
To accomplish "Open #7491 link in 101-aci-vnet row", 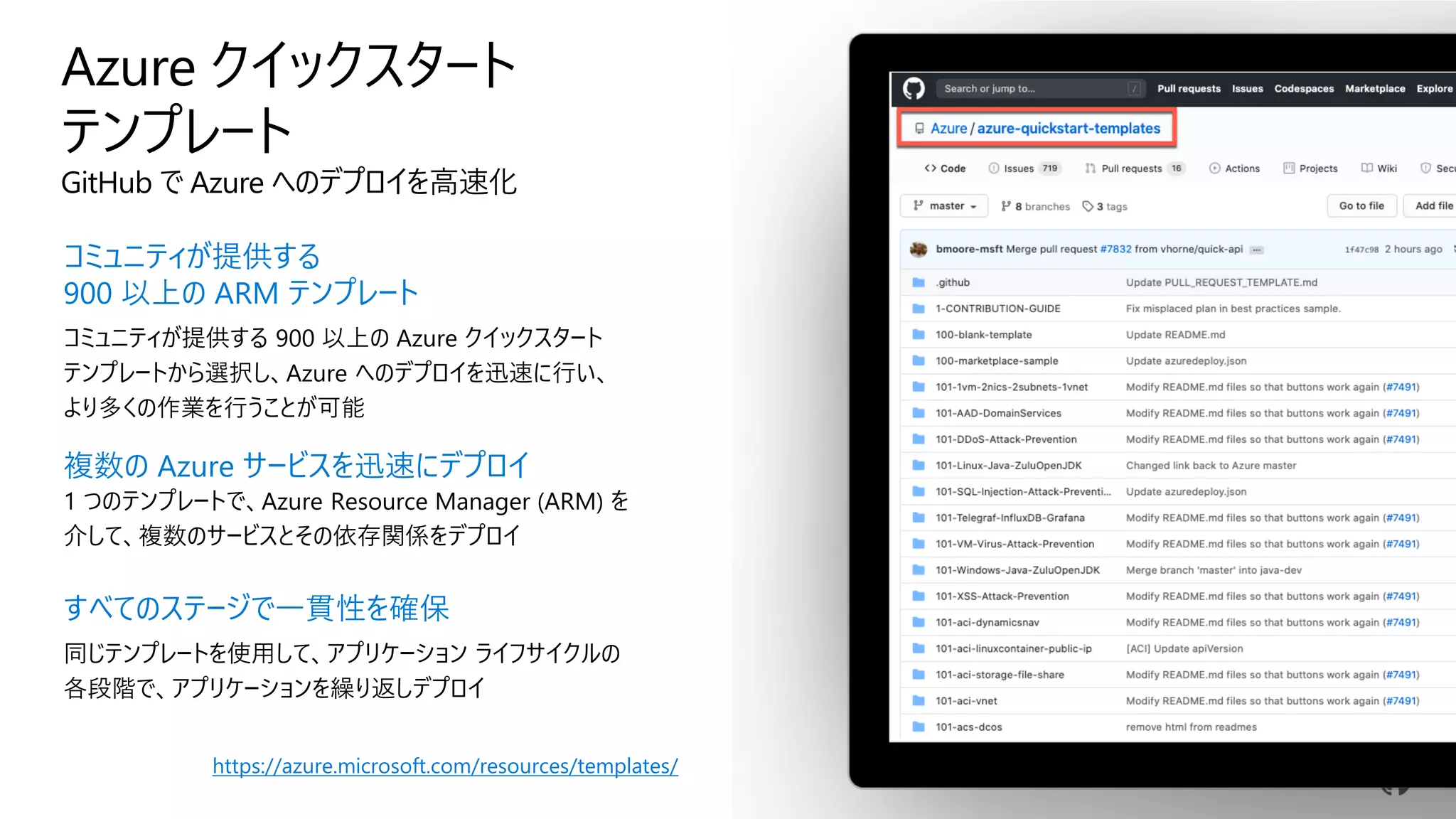I will point(1401,701).
